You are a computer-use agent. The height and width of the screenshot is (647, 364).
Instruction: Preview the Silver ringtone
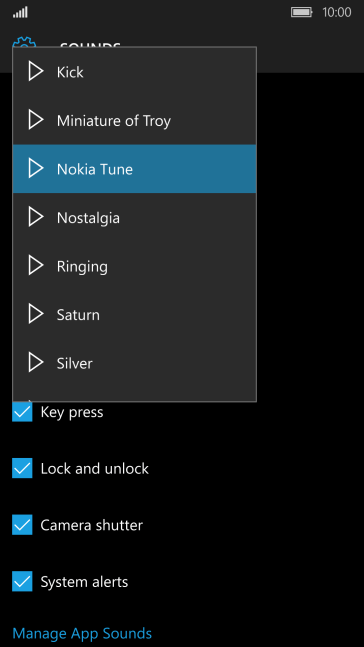click(x=36, y=363)
